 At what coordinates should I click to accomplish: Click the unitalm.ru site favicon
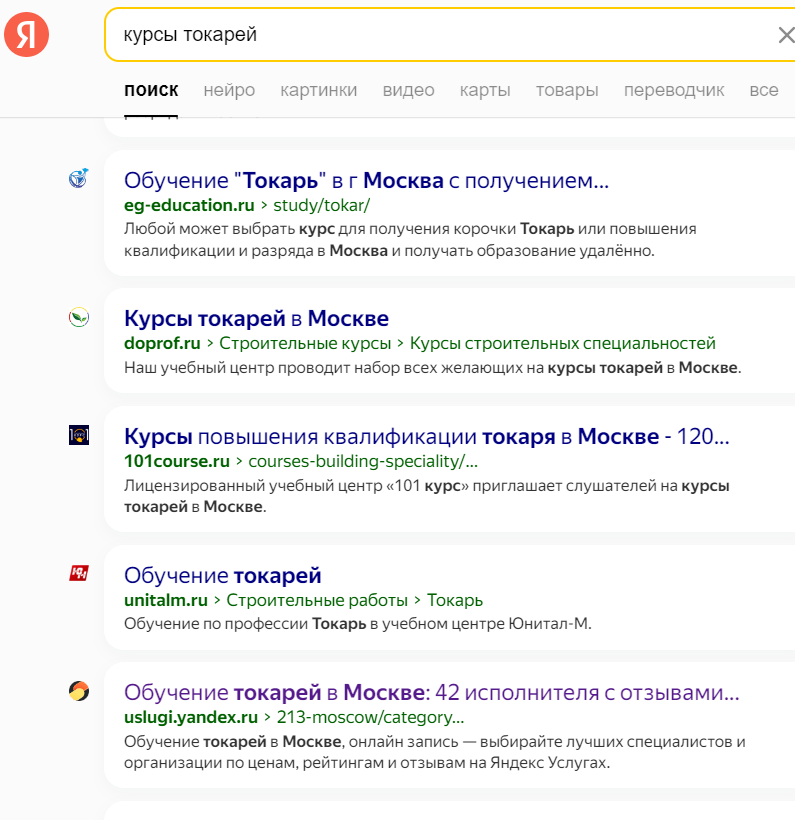[x=79, y=574]
